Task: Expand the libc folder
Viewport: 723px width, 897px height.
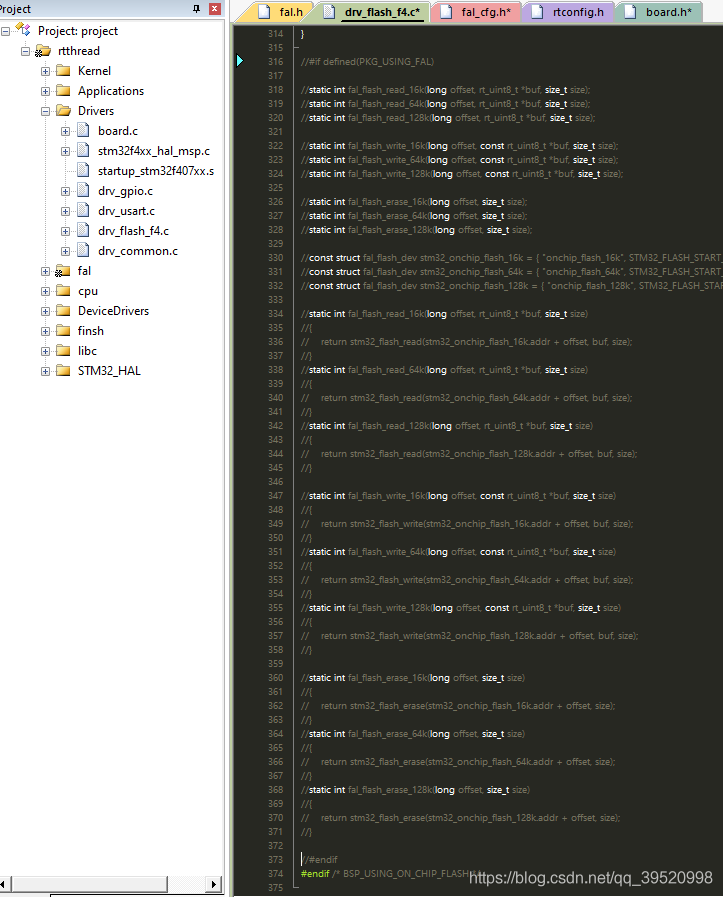Action: [x=45, y=352]
